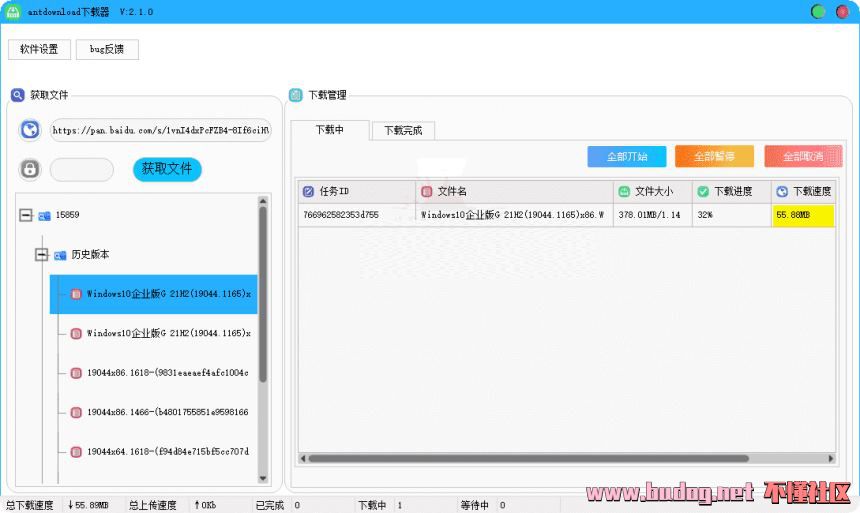Select the 下载中 tab
The width and height of the screenshot is (860, 513).
click(329, 130)
